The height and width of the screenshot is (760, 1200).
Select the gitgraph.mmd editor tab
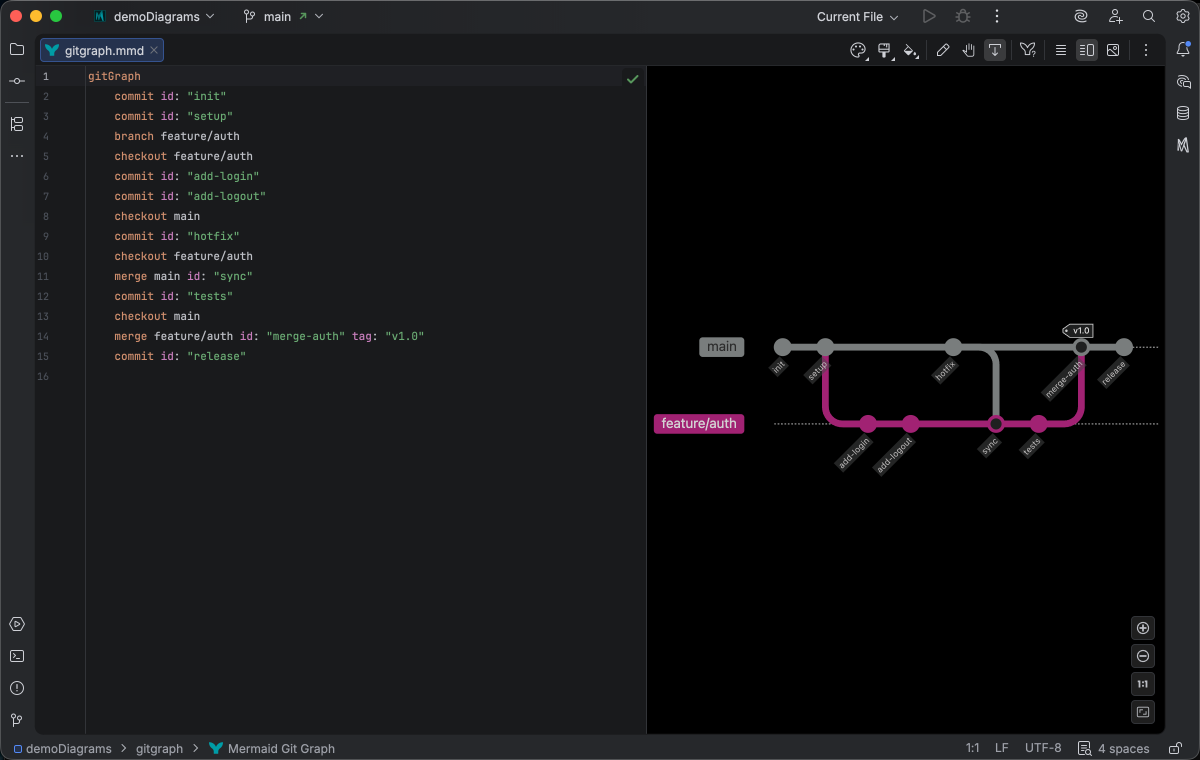coord(101,50)
